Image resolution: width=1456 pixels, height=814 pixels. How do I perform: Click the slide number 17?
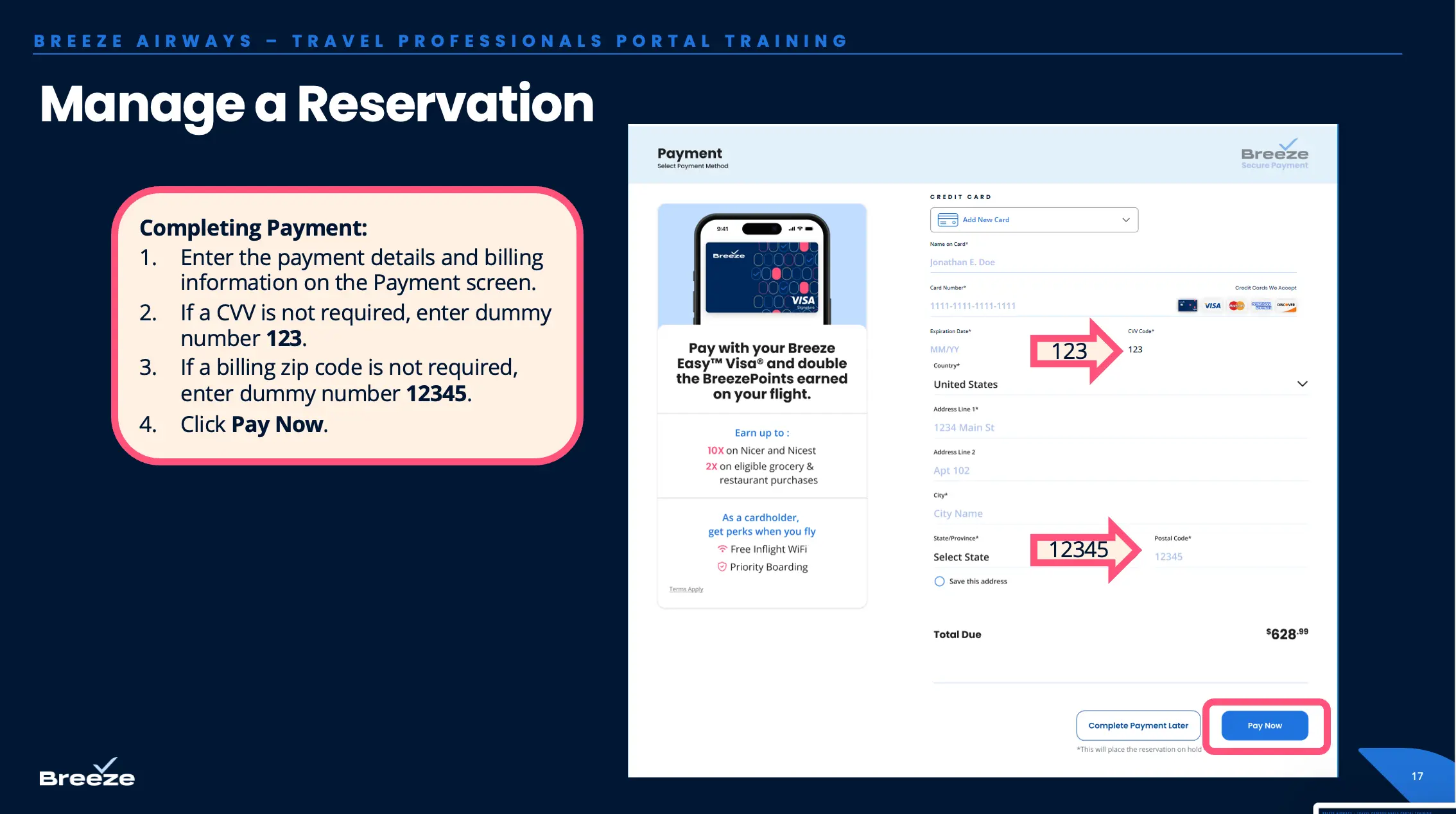click(1417, 776)
